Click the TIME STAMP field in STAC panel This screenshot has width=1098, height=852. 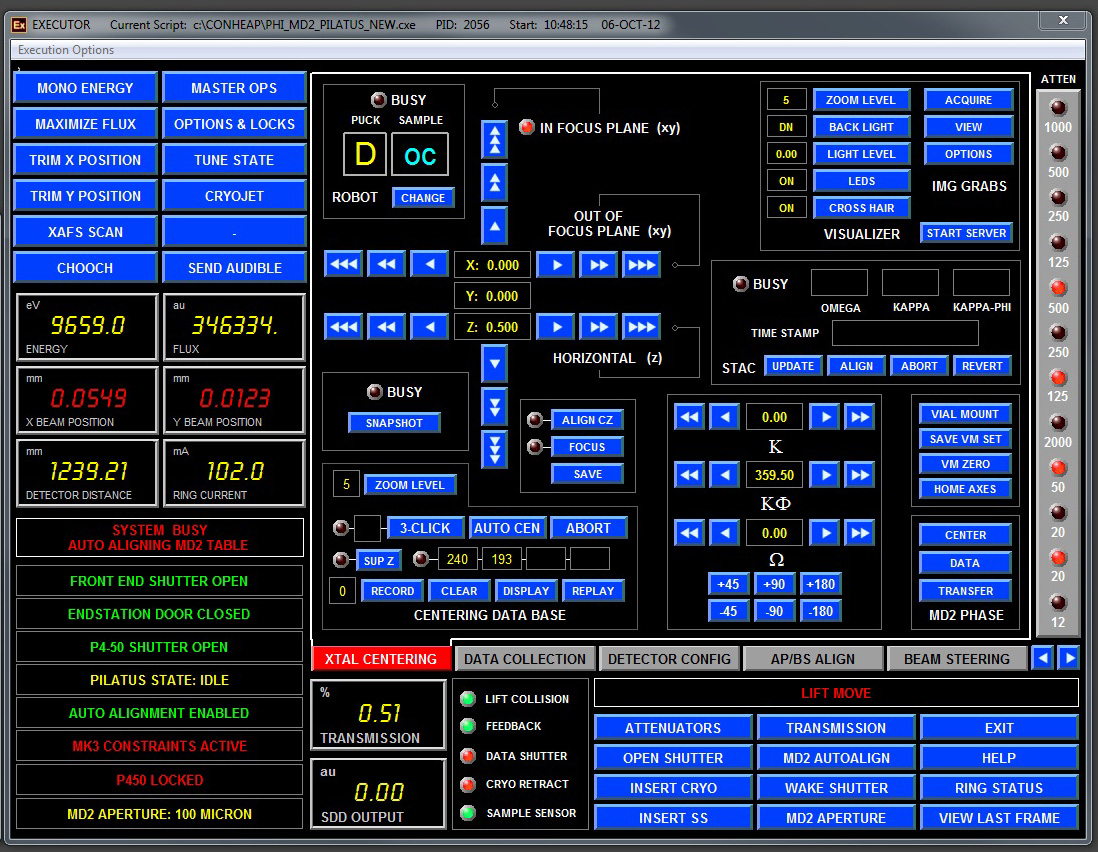click(904, 333)
